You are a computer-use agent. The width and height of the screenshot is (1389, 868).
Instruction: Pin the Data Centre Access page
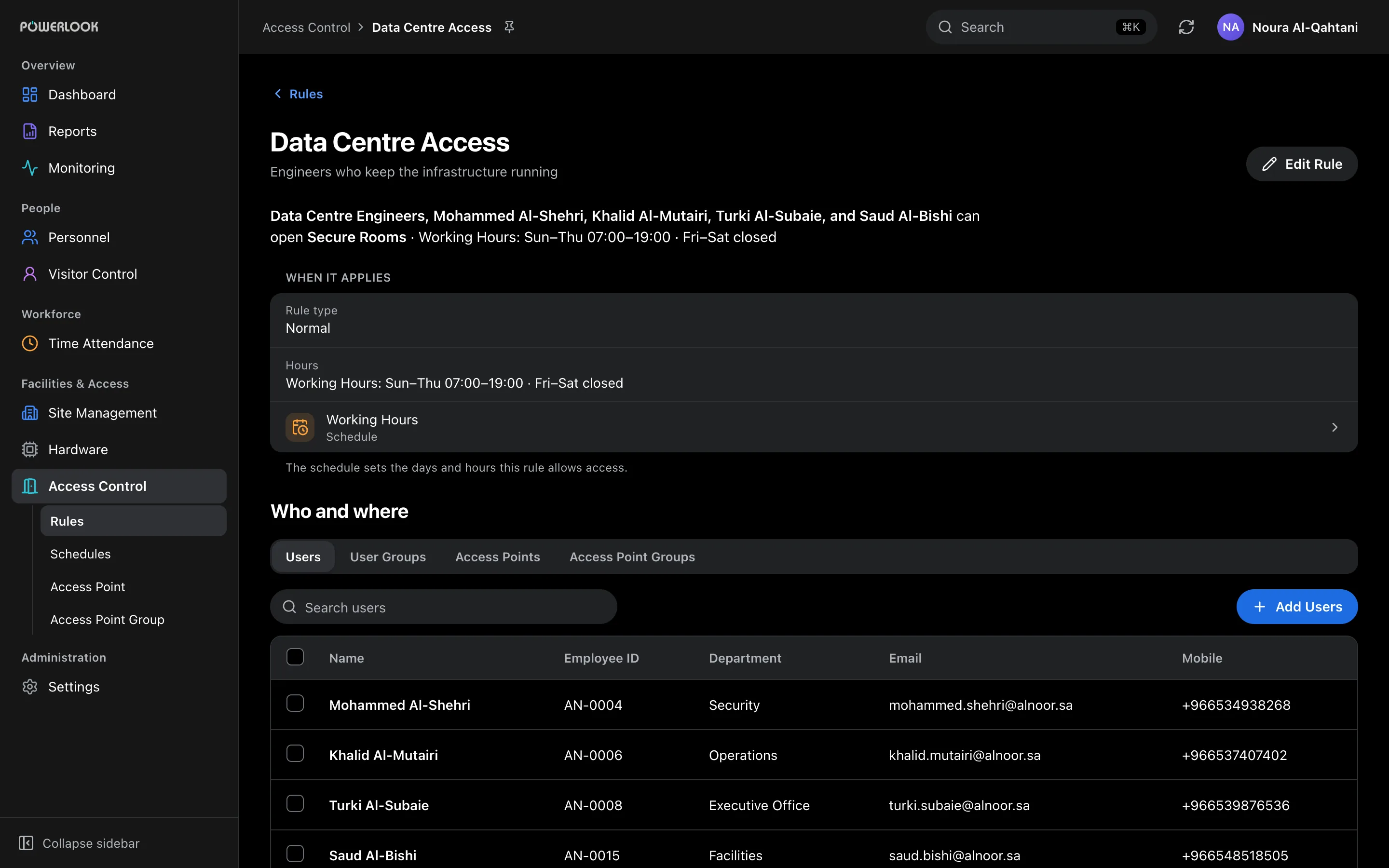(x=509, y=27)
